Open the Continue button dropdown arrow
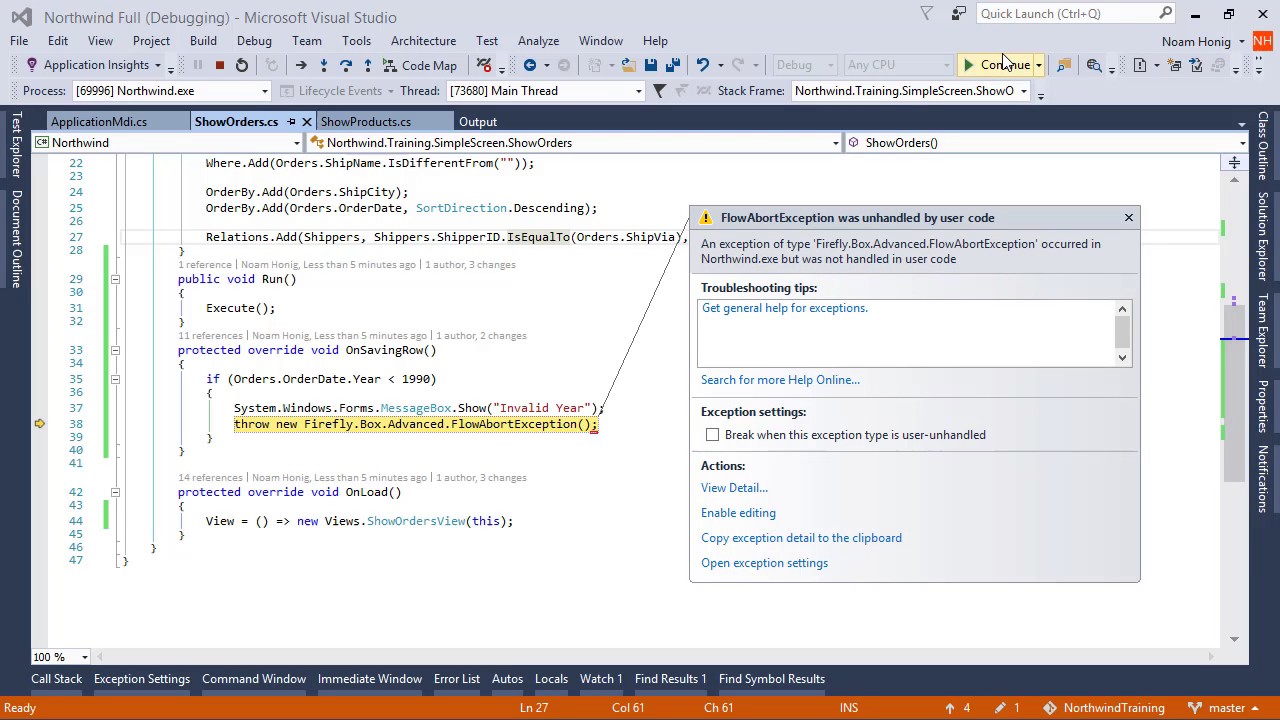1280x720 pixels. [x=1038, y=65]
